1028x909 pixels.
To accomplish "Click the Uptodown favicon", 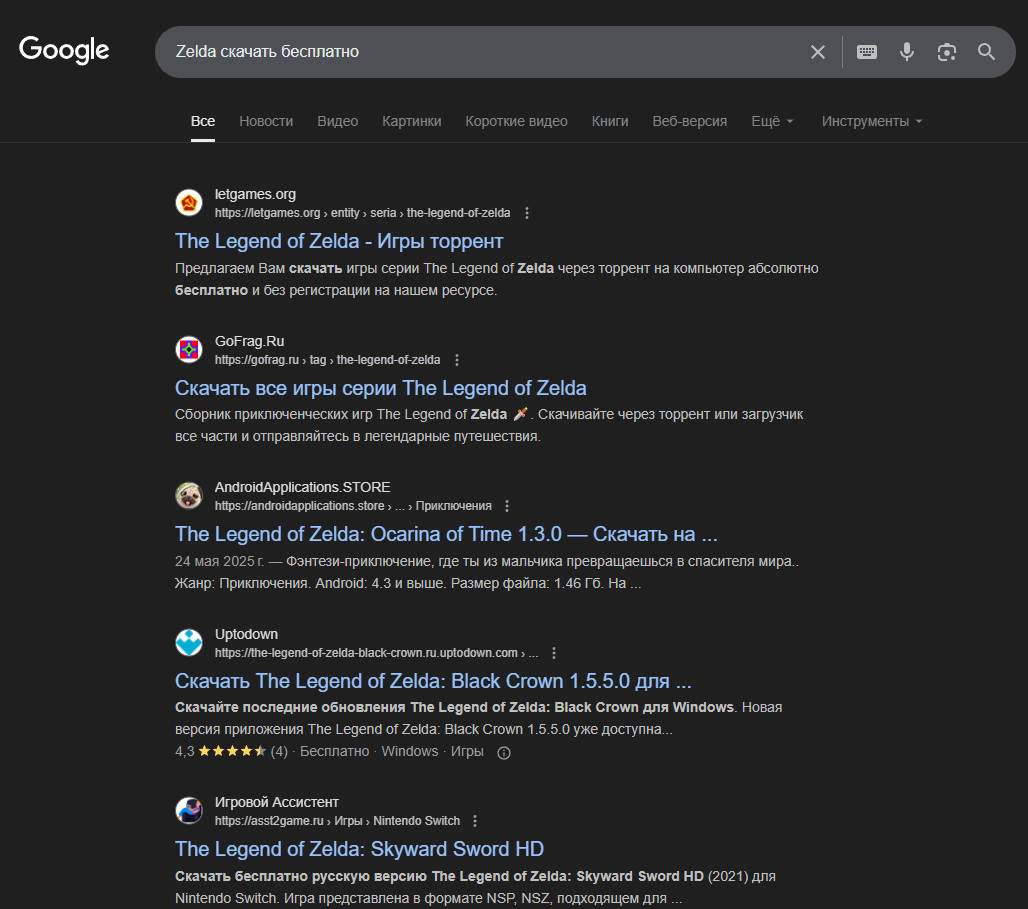I will [189, 643].
